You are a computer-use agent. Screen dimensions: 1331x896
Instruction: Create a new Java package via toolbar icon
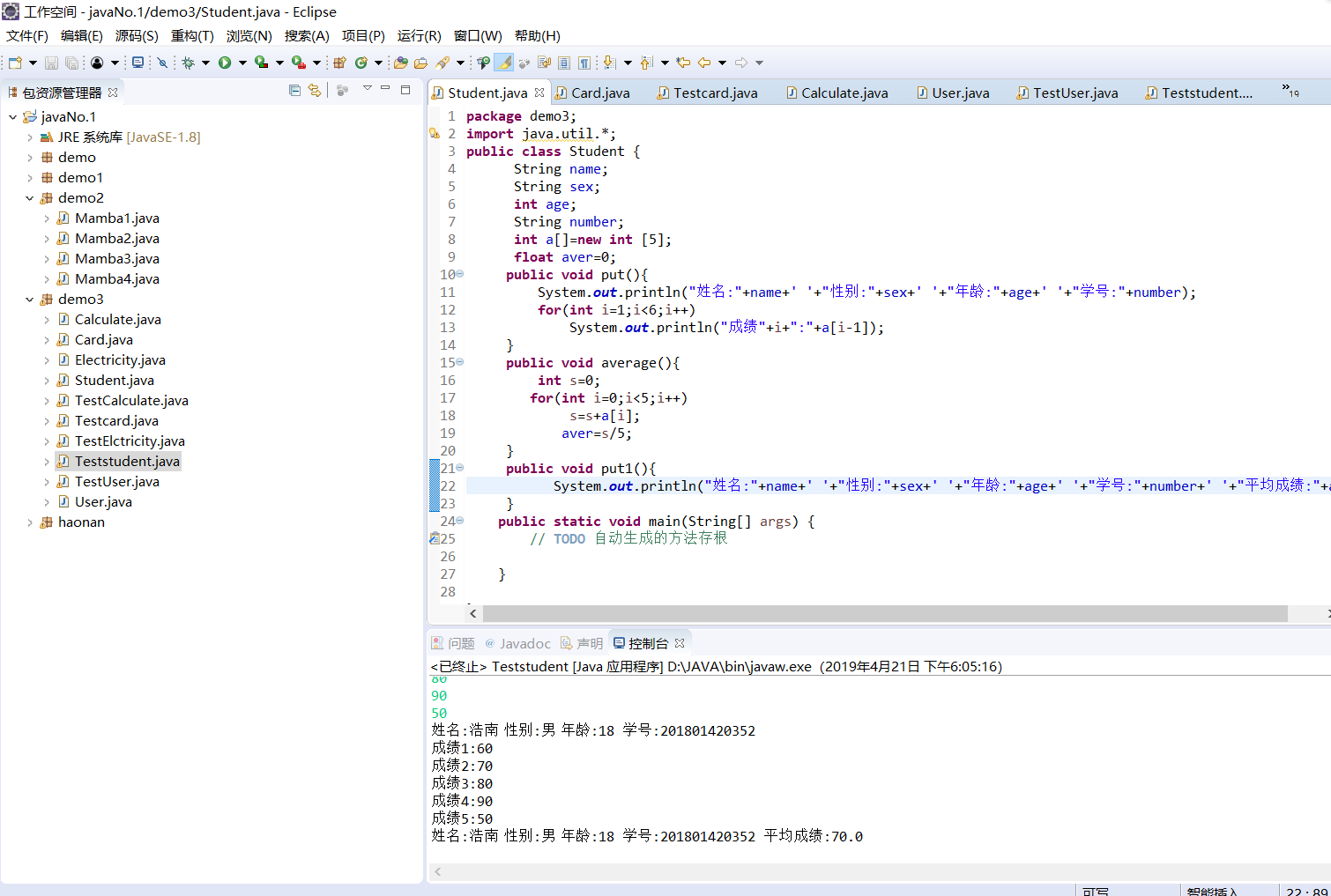click(x=339, y=63)
